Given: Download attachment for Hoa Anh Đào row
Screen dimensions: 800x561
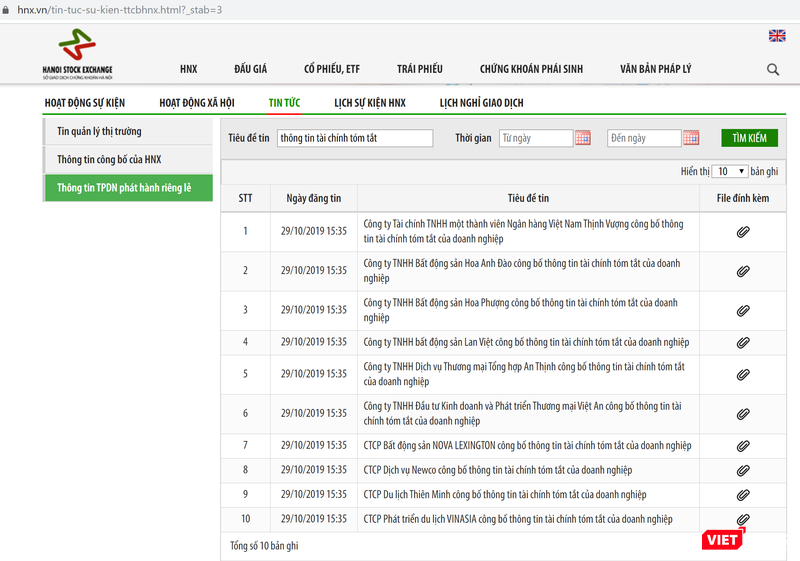Looking at the screenshot, I should (743, 271).
